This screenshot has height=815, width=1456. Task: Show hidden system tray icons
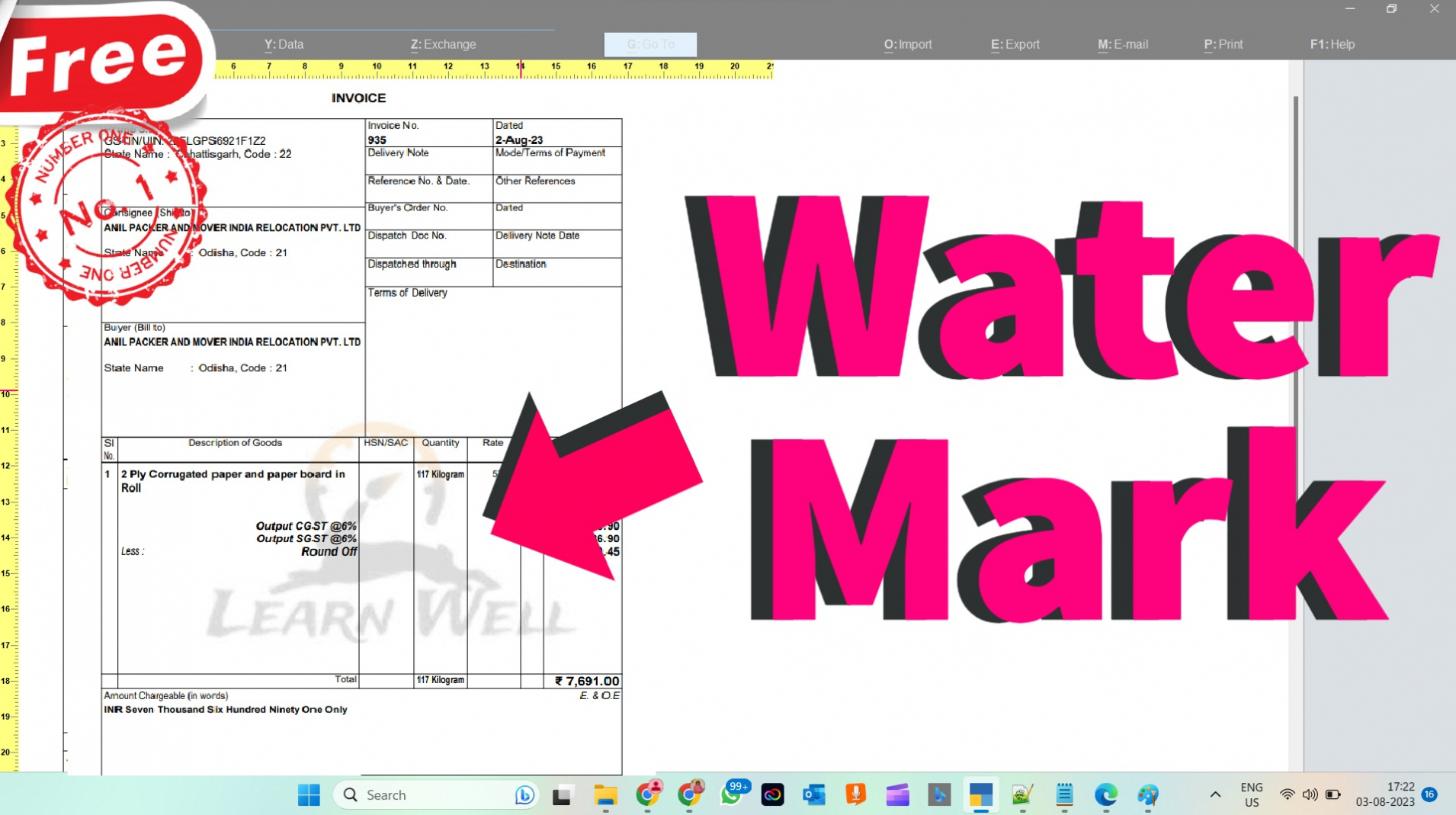[x=1215, y=794]
